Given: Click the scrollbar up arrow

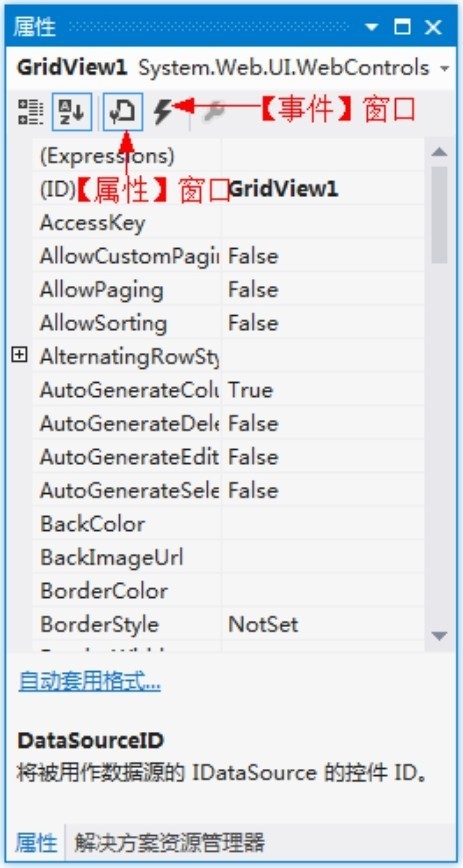Looking at the screenshot, I should 439,151.
